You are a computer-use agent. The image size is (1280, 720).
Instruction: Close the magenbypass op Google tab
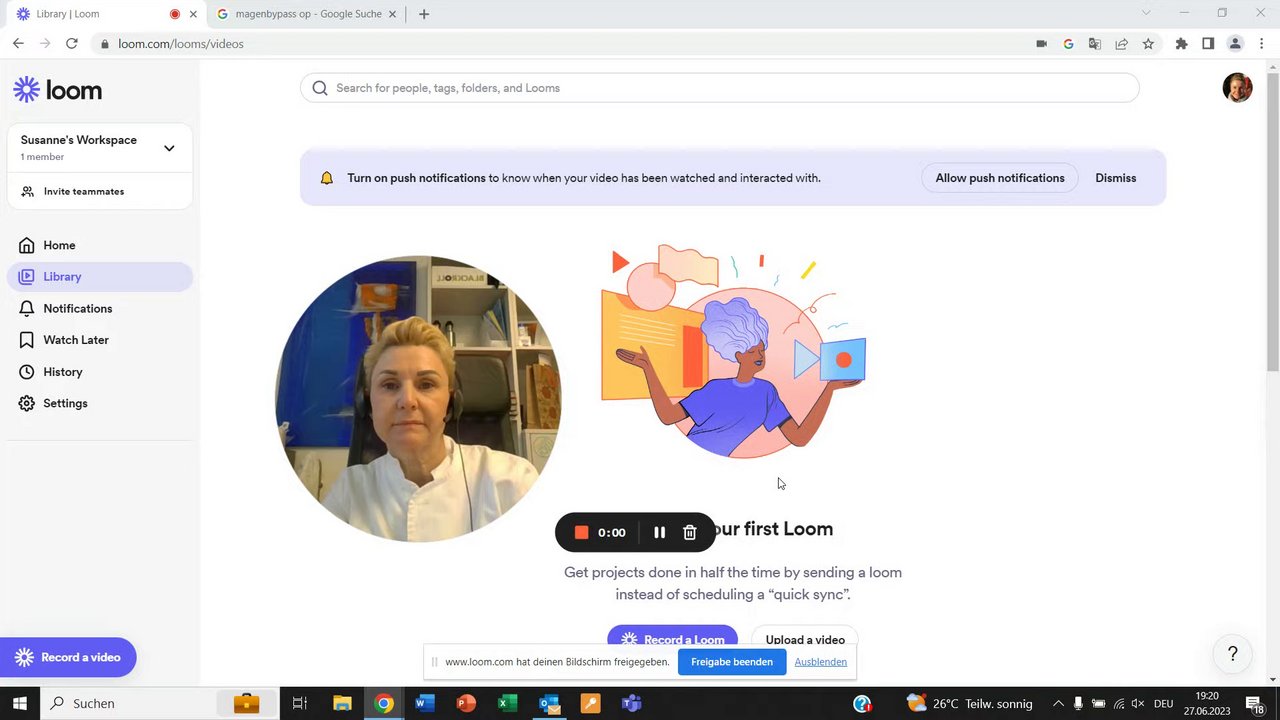(392, 14)
